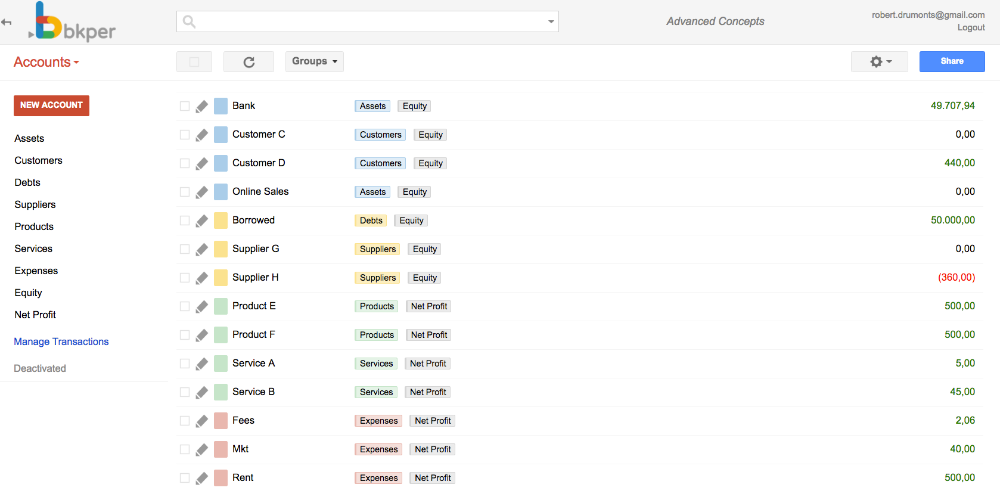The height and width of the screenshot is (500, 1000).
Task: Check the Bank account checkbox
Action: click(x=185, y=106)
